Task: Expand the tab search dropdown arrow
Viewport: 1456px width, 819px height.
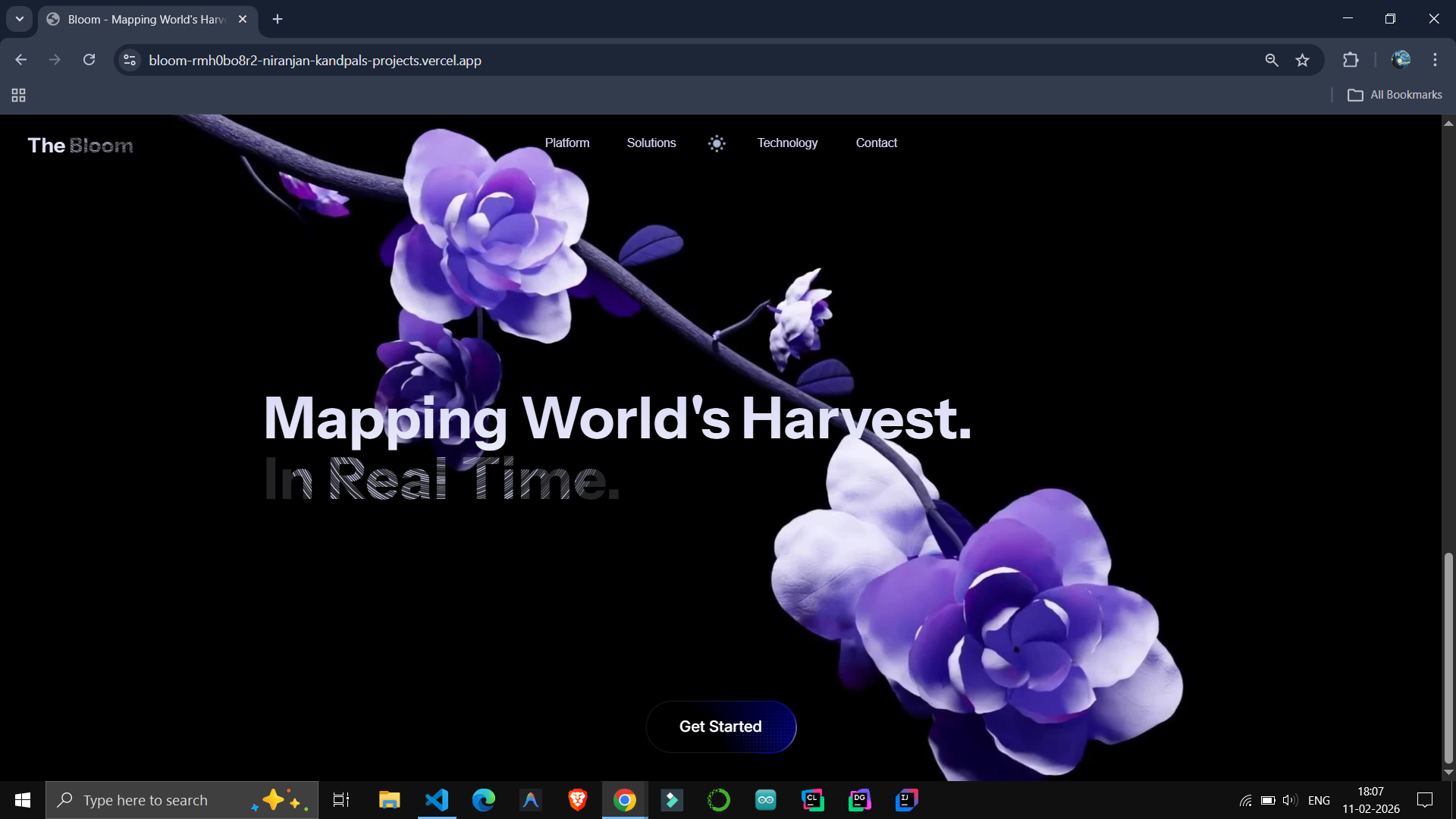Action: [x=20, y=19]
